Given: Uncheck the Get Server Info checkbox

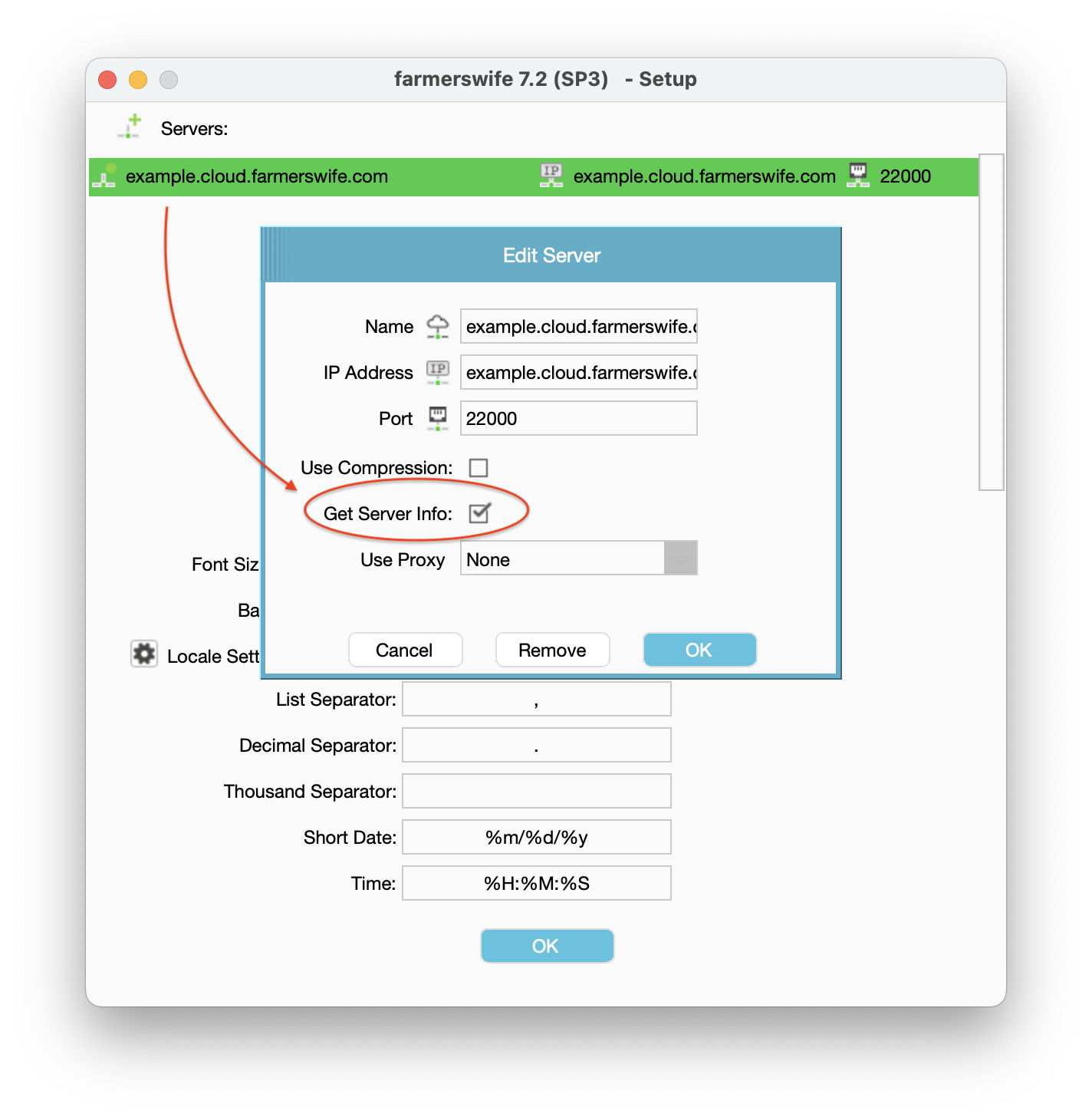Looking at the screenshot, I should pos(479,513).
